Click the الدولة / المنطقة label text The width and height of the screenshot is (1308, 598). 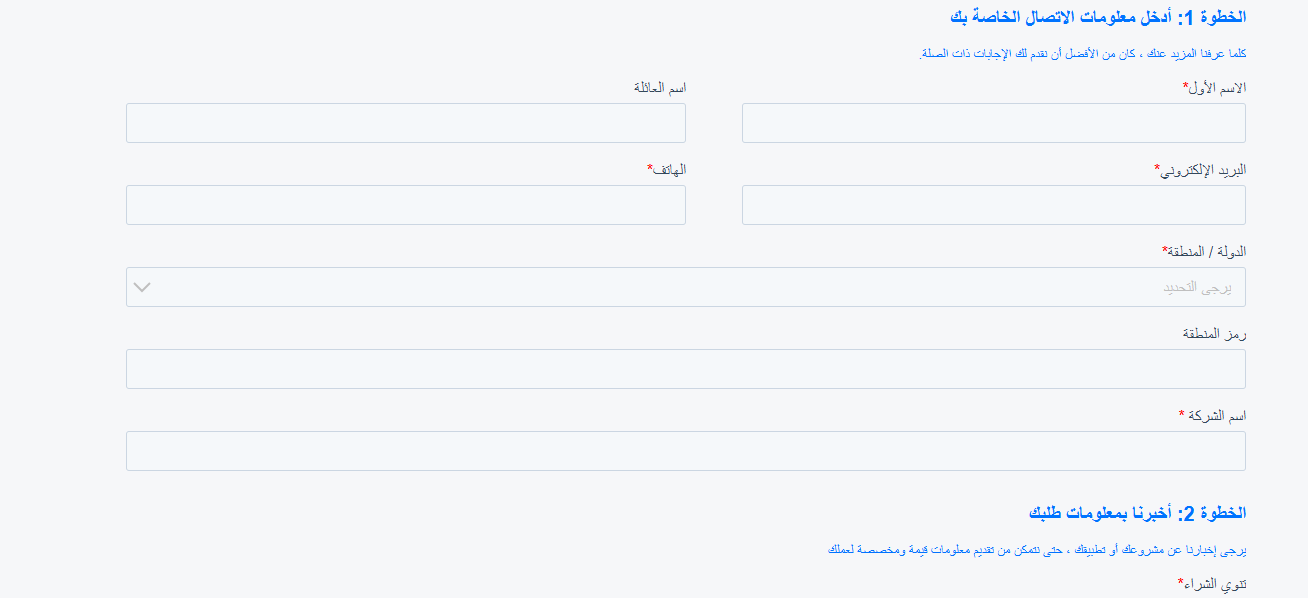(x=1205, y=252)
